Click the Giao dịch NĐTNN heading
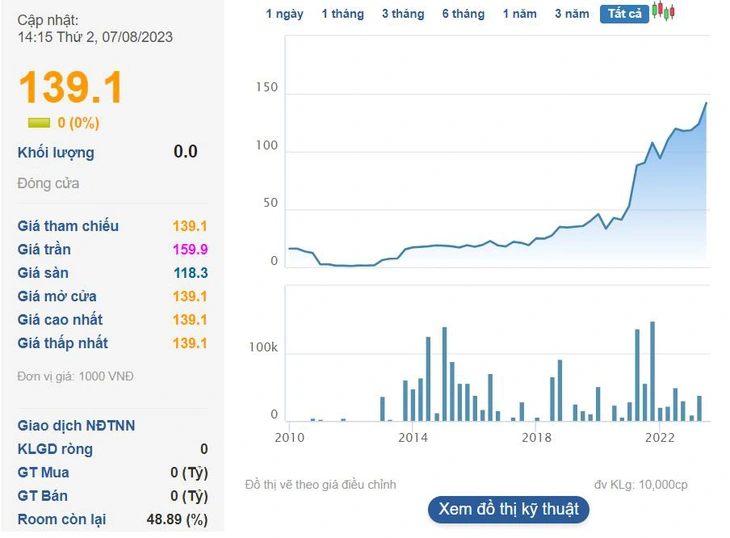The width and height of the screenshot is (730, 538). (76, 425)
